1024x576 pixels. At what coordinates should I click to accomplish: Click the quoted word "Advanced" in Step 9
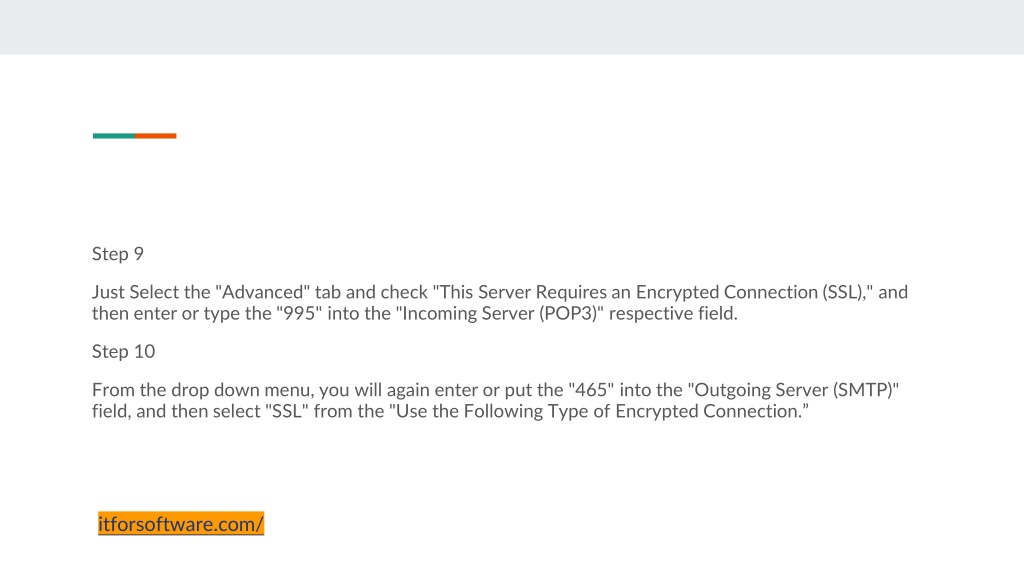point(263,292)
